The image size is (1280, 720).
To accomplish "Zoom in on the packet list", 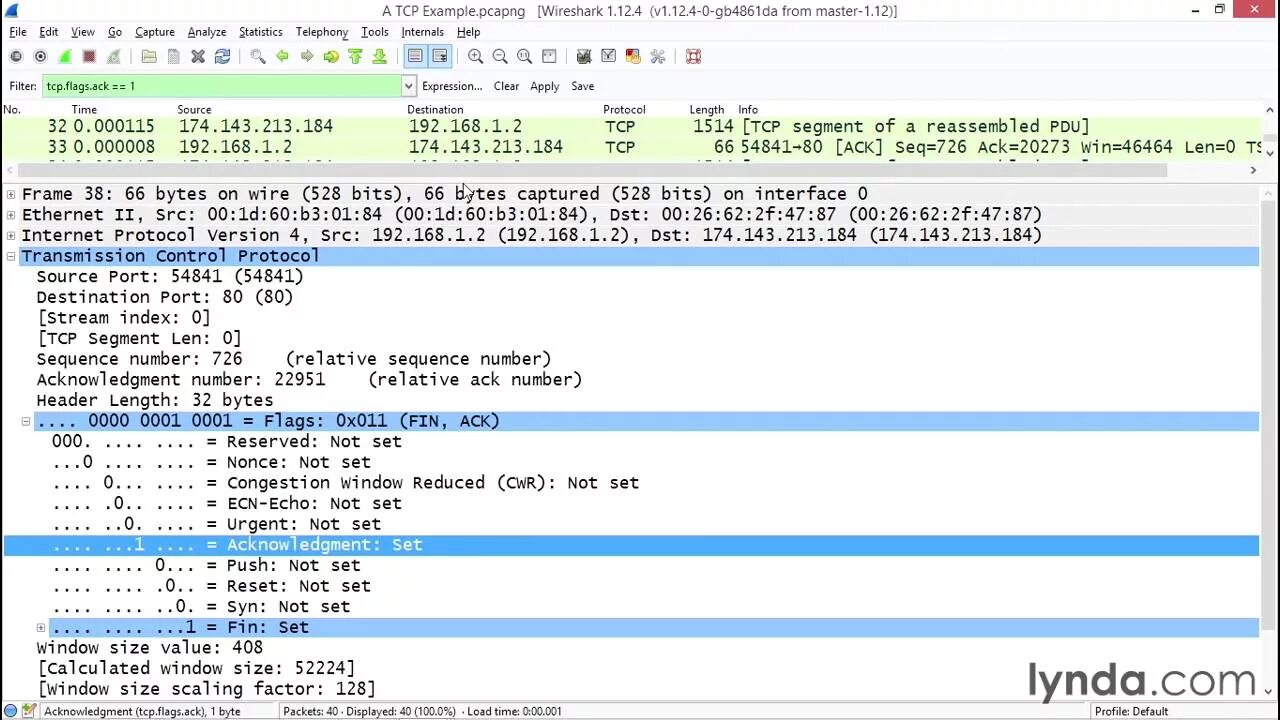I will tap(476, 56).
